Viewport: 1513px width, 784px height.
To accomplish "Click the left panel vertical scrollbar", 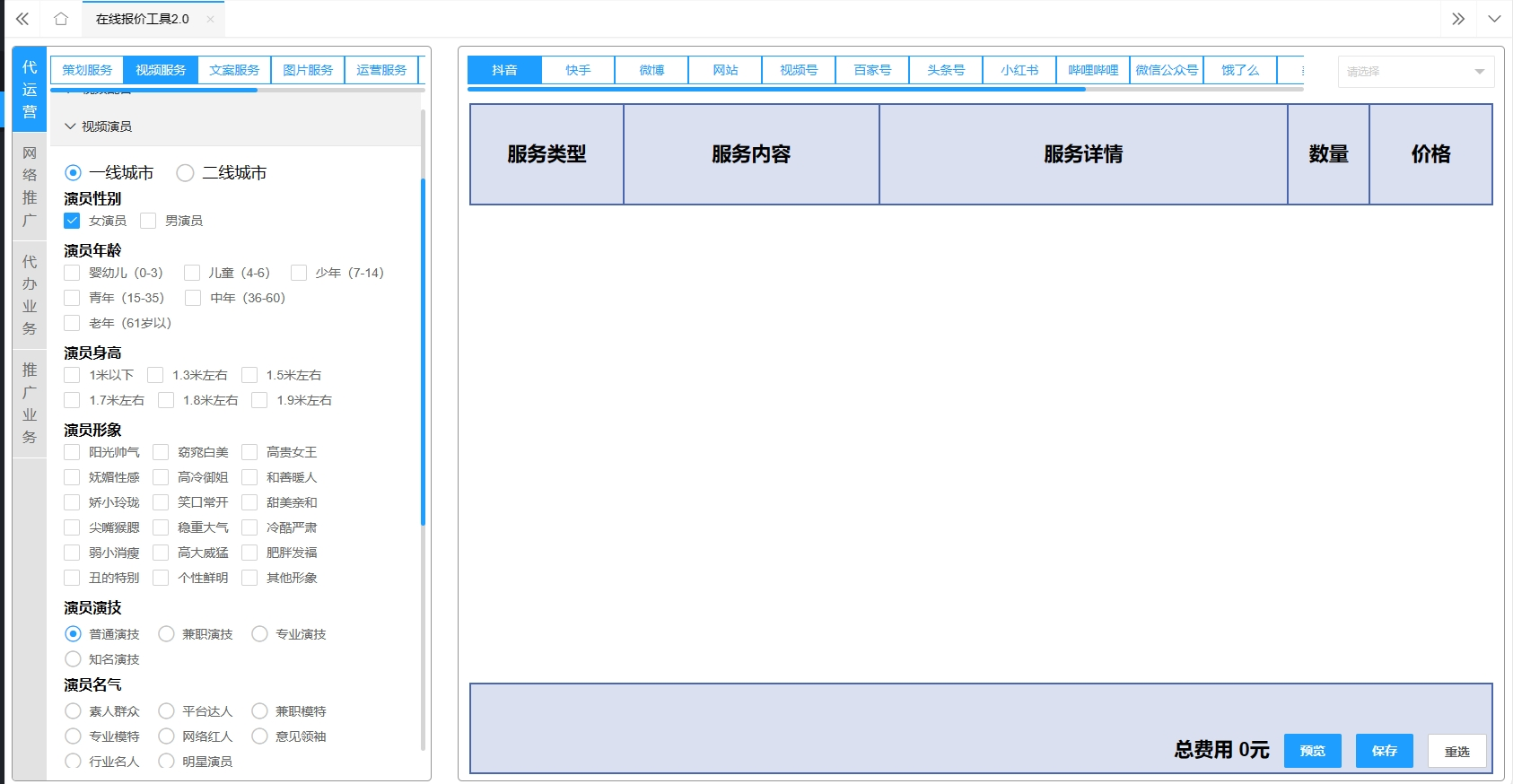I will [423, 350].
